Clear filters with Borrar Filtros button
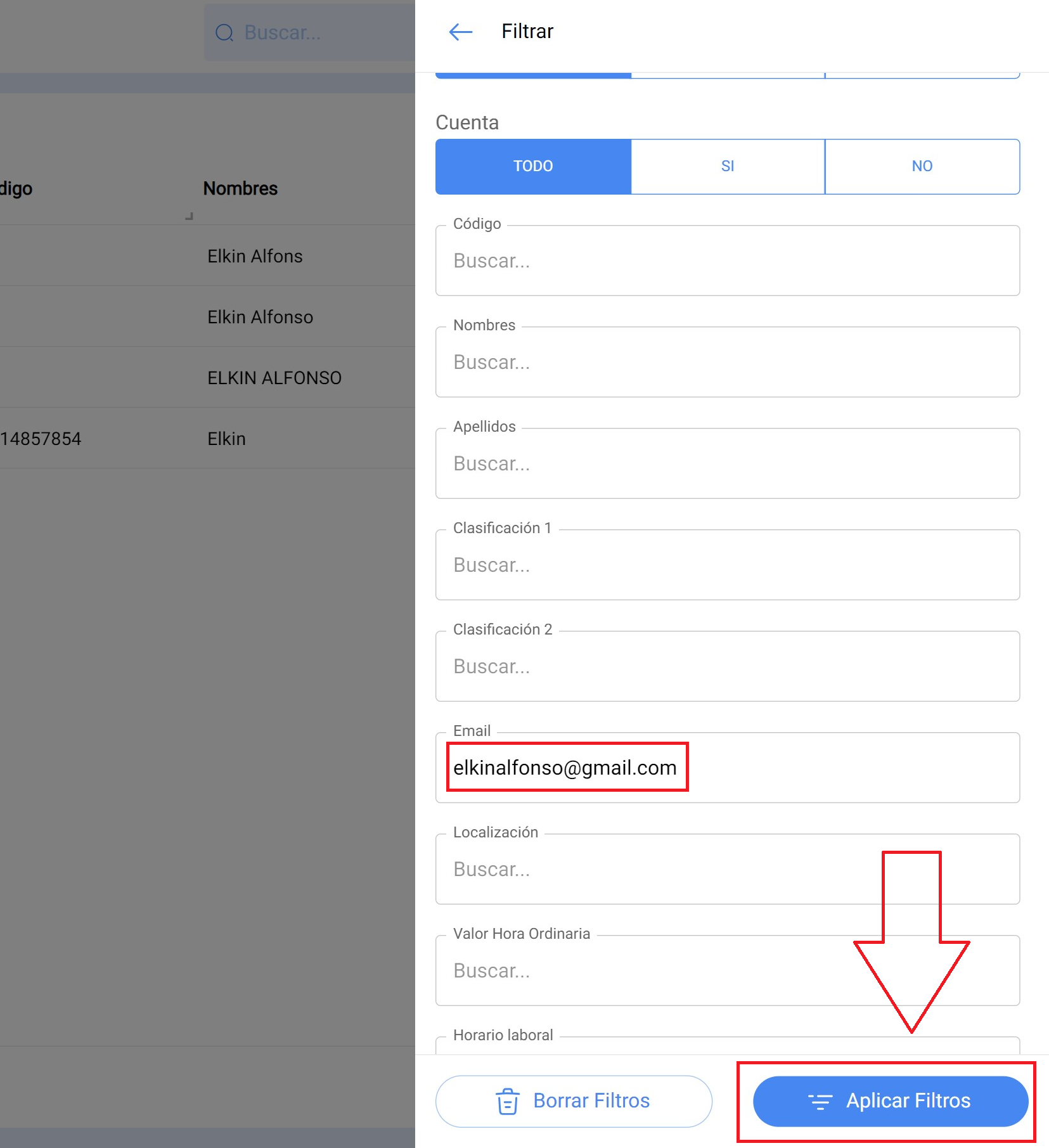The width and height of the screenshot is (1049, 1148). [574, 1101]
